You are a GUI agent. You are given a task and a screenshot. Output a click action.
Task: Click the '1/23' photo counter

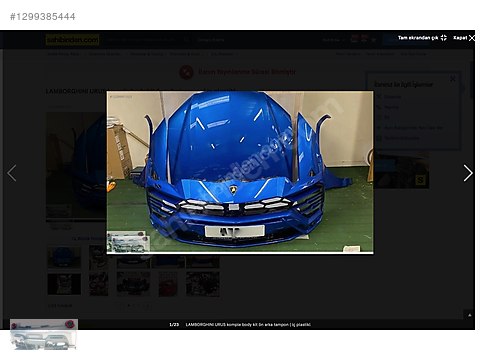coord(174,324)
